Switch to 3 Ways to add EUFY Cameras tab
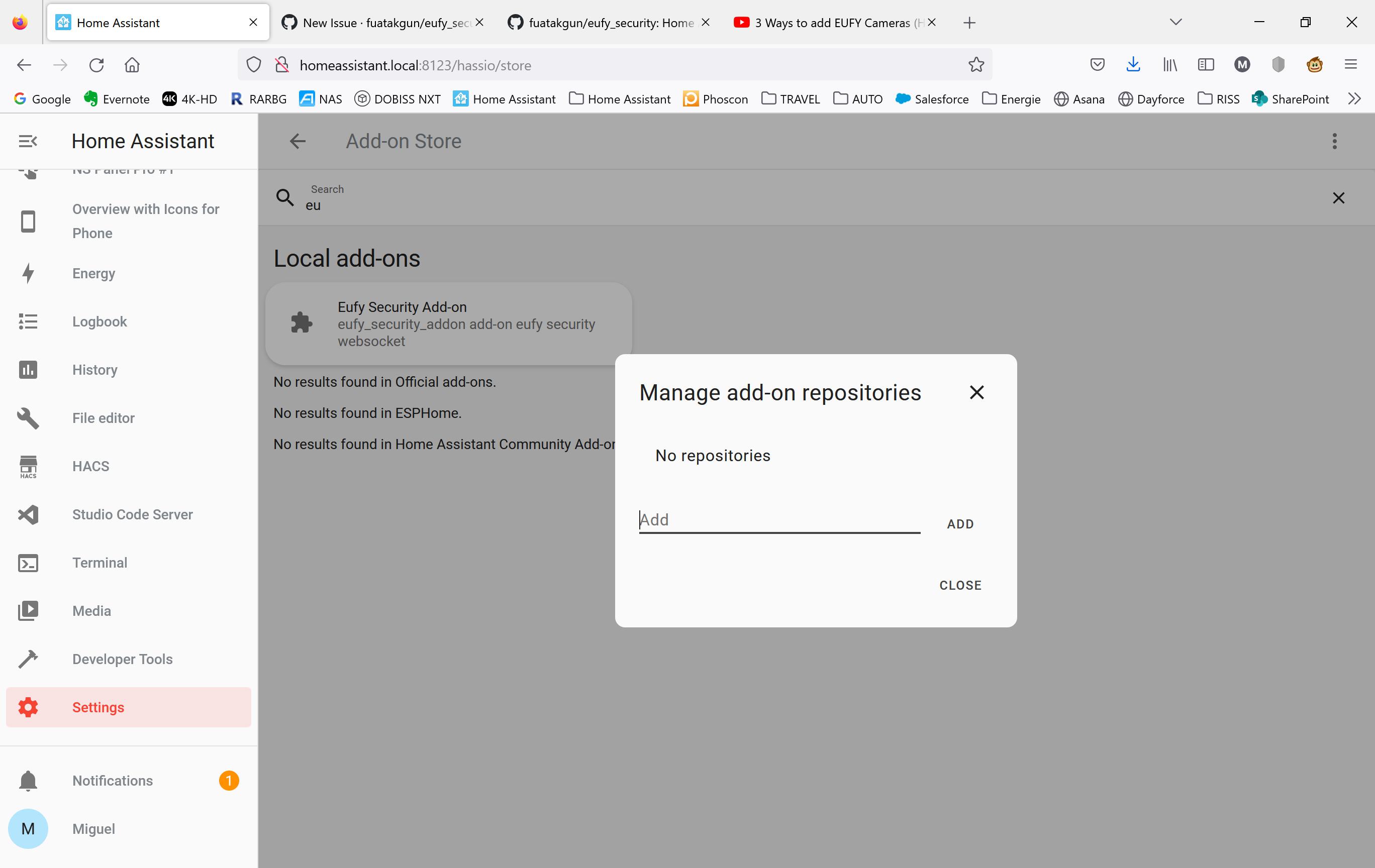Image resolution: width=1375 pixels, height=868 pixels. point(835,23)
